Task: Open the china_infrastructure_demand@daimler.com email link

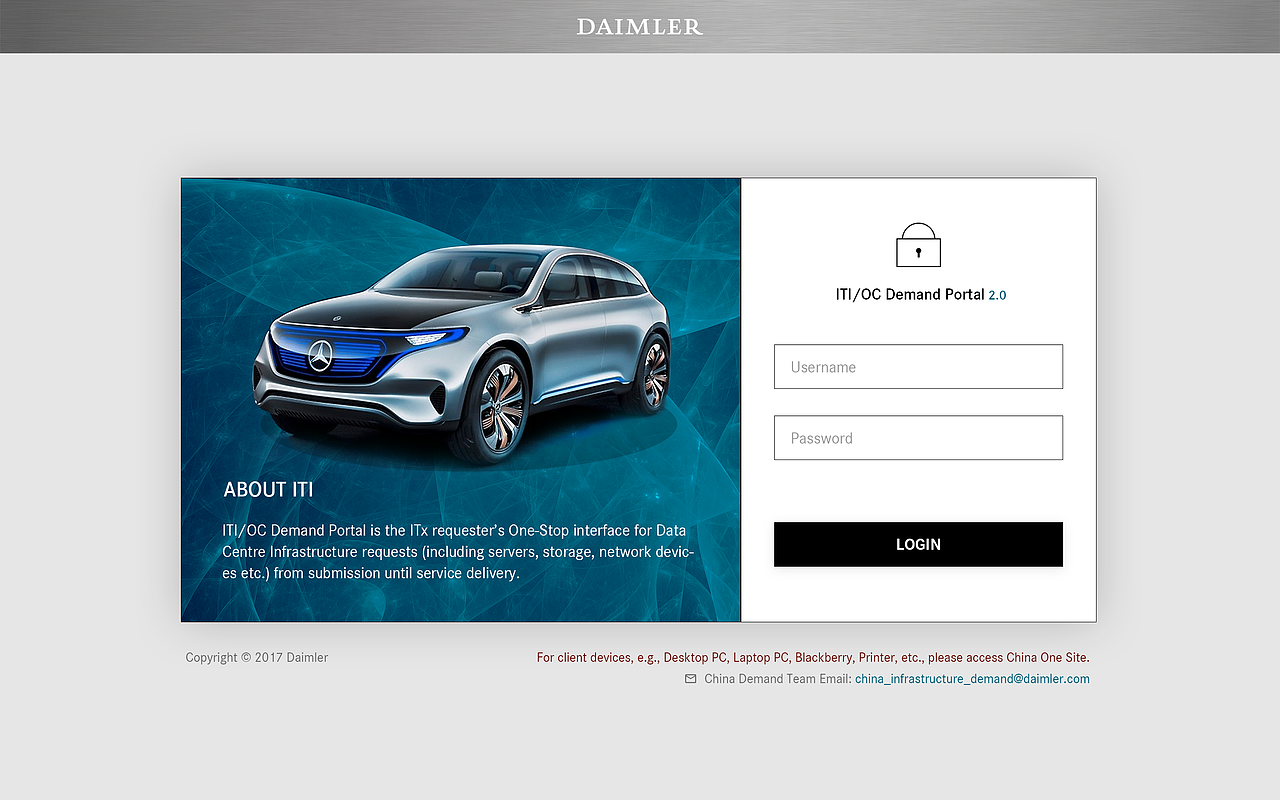Action: click(x=972, y=679)
